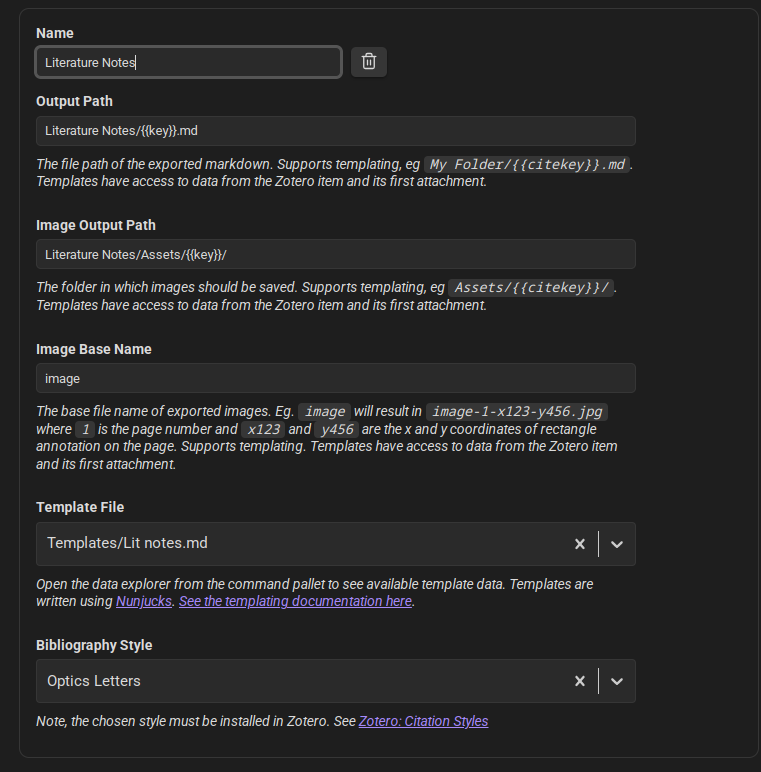Image resolution: width=761 pixels, height=772 pixels.
Task: Focus the Image Base Name field
Action: point(336,378)
